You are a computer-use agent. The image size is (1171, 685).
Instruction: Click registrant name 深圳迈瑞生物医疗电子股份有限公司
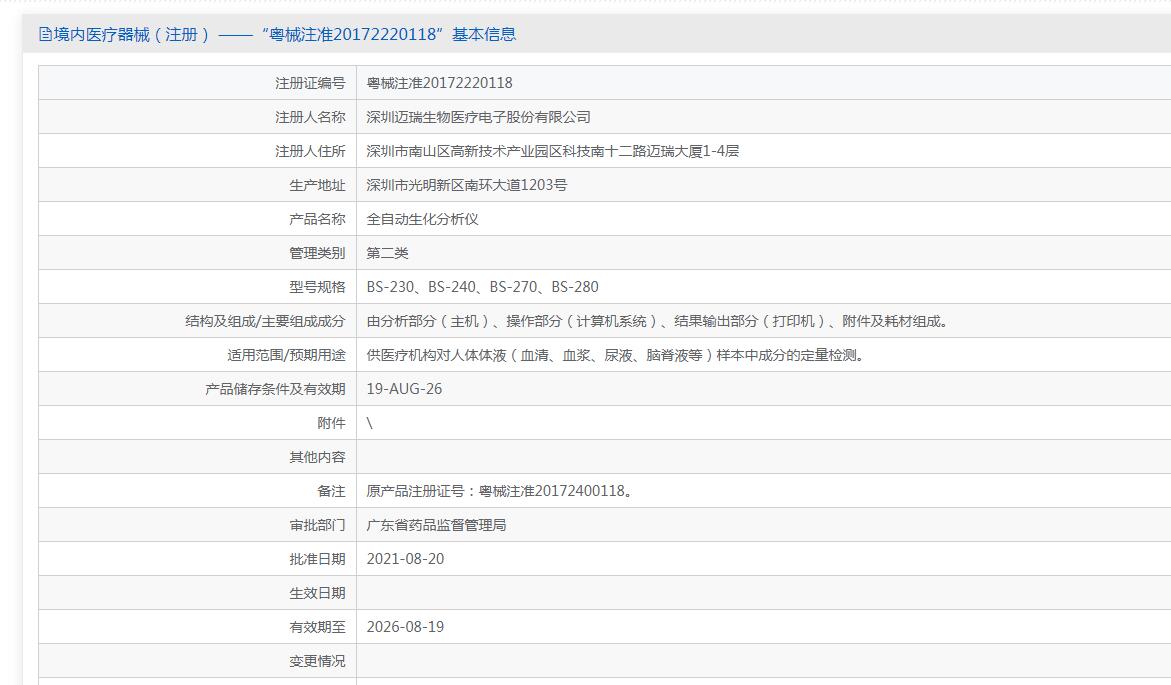click(x=478, y=117)
